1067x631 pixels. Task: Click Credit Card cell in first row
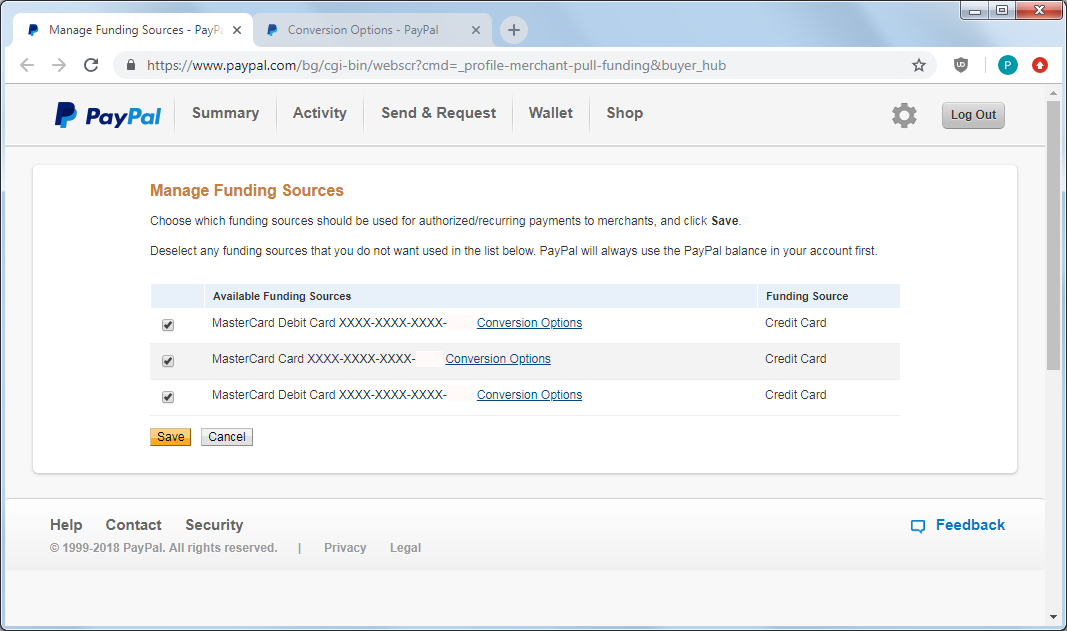coord(795,323)
